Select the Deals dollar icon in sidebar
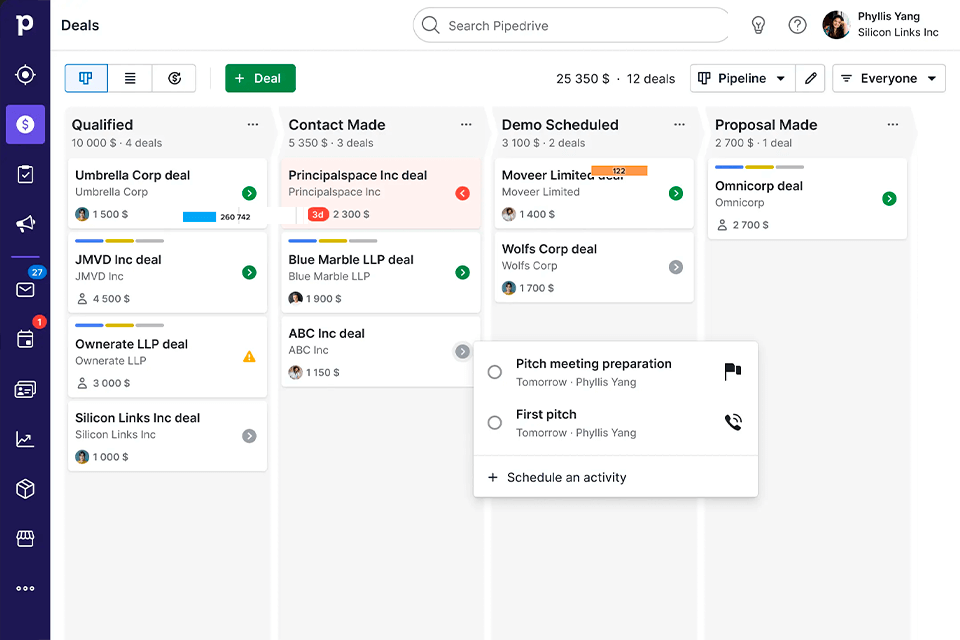Viewport: 960px width, 640px height. pyautogui.click(x=25, y=124)
